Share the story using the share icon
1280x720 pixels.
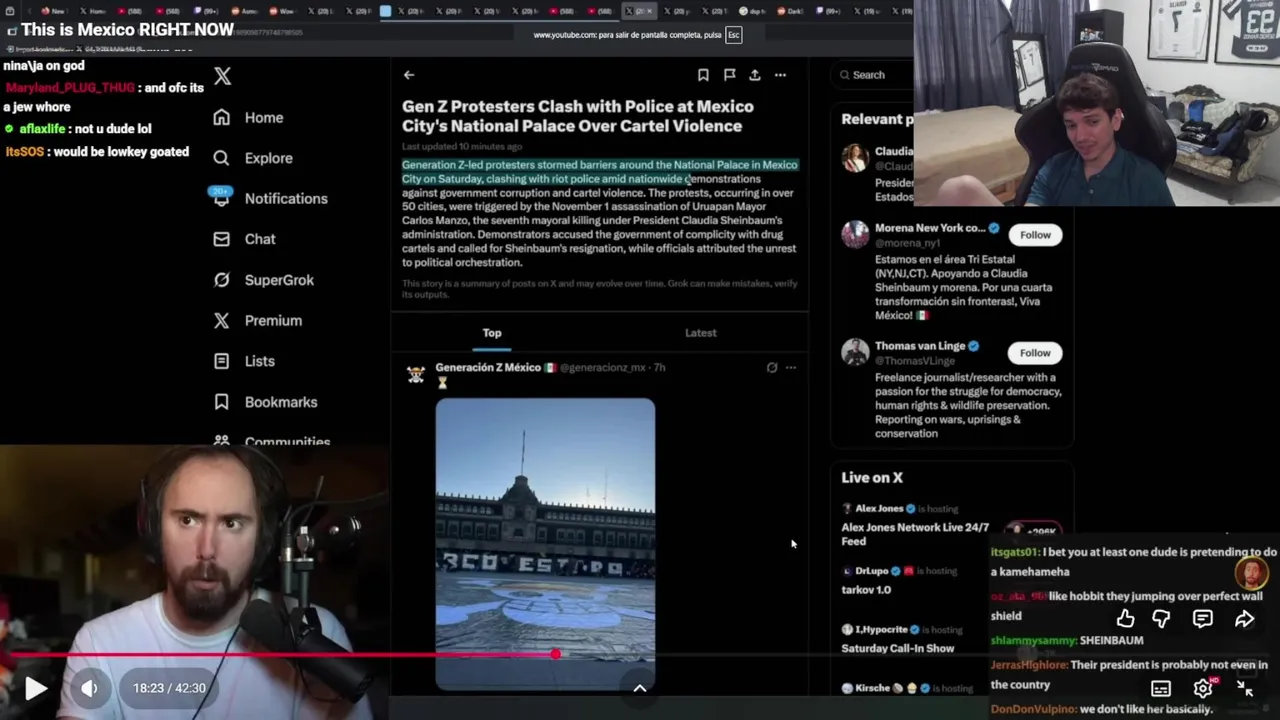(x=755, y=75)
